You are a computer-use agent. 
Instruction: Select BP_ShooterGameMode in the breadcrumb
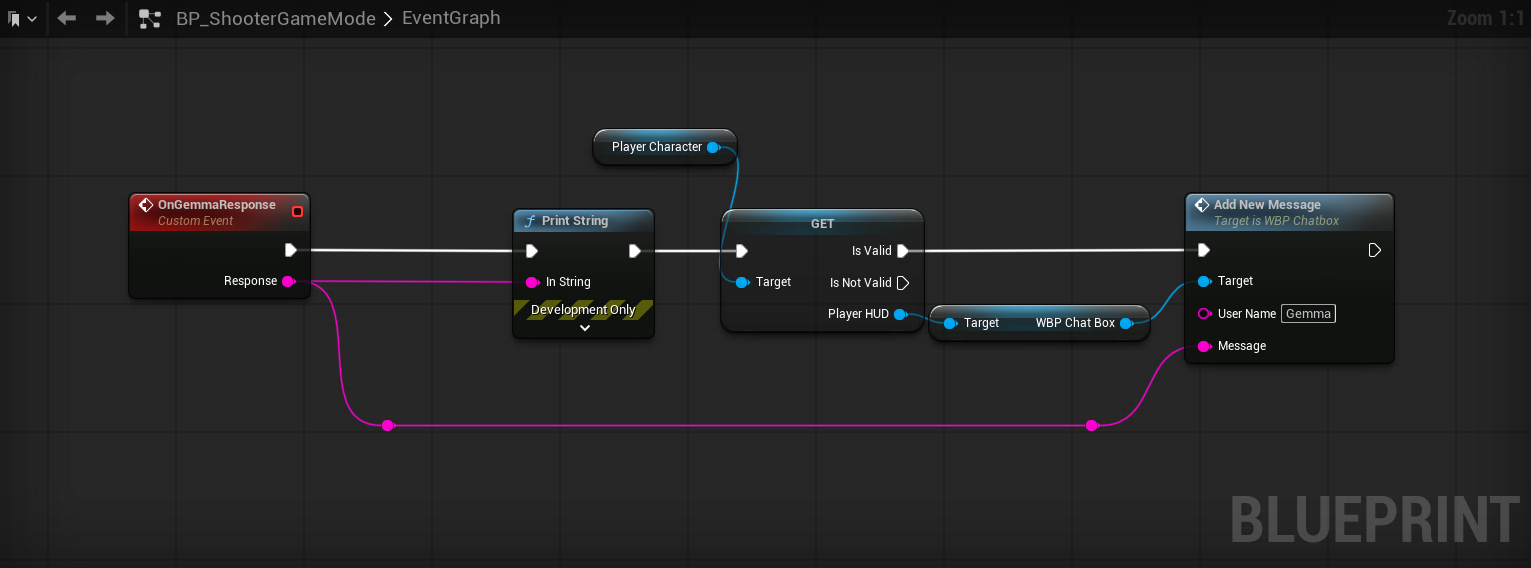point(275,19)
